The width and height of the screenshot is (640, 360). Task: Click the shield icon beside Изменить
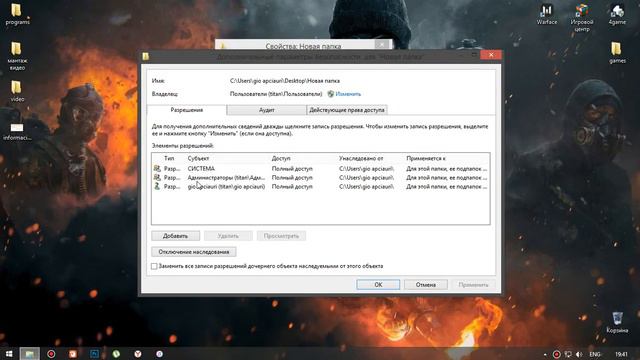click(x=331, y=94)
